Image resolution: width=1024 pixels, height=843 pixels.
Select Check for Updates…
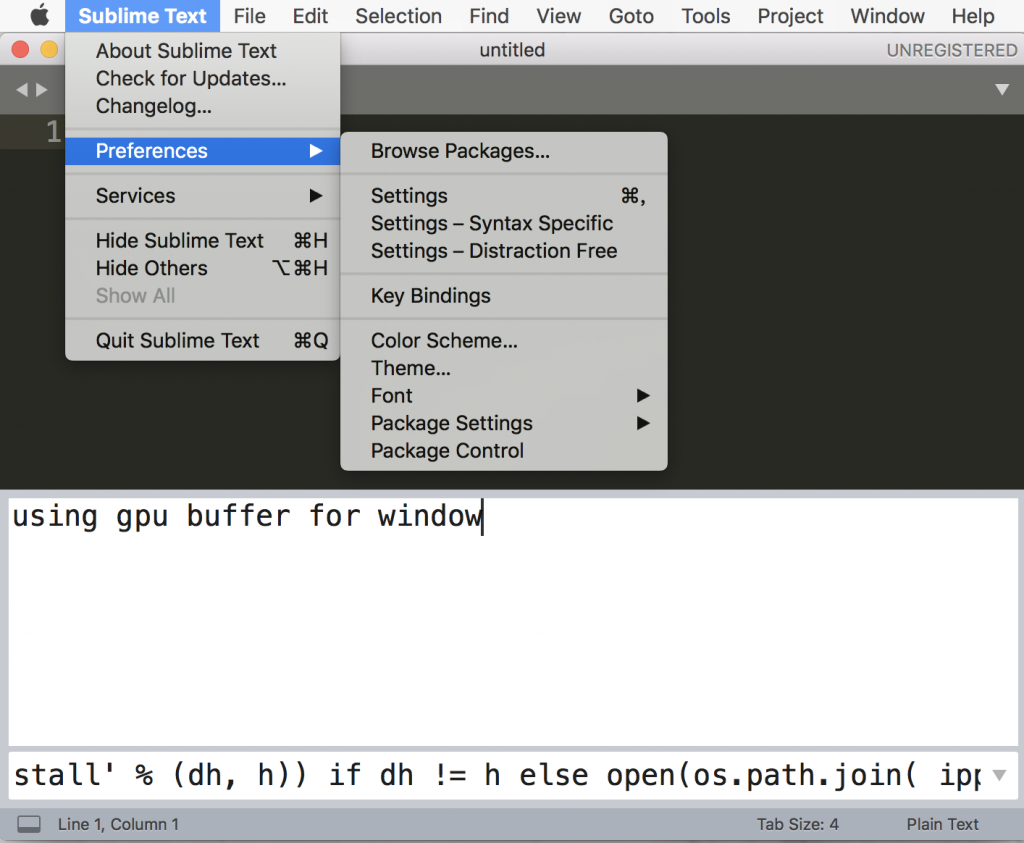(x=202, y=78)
